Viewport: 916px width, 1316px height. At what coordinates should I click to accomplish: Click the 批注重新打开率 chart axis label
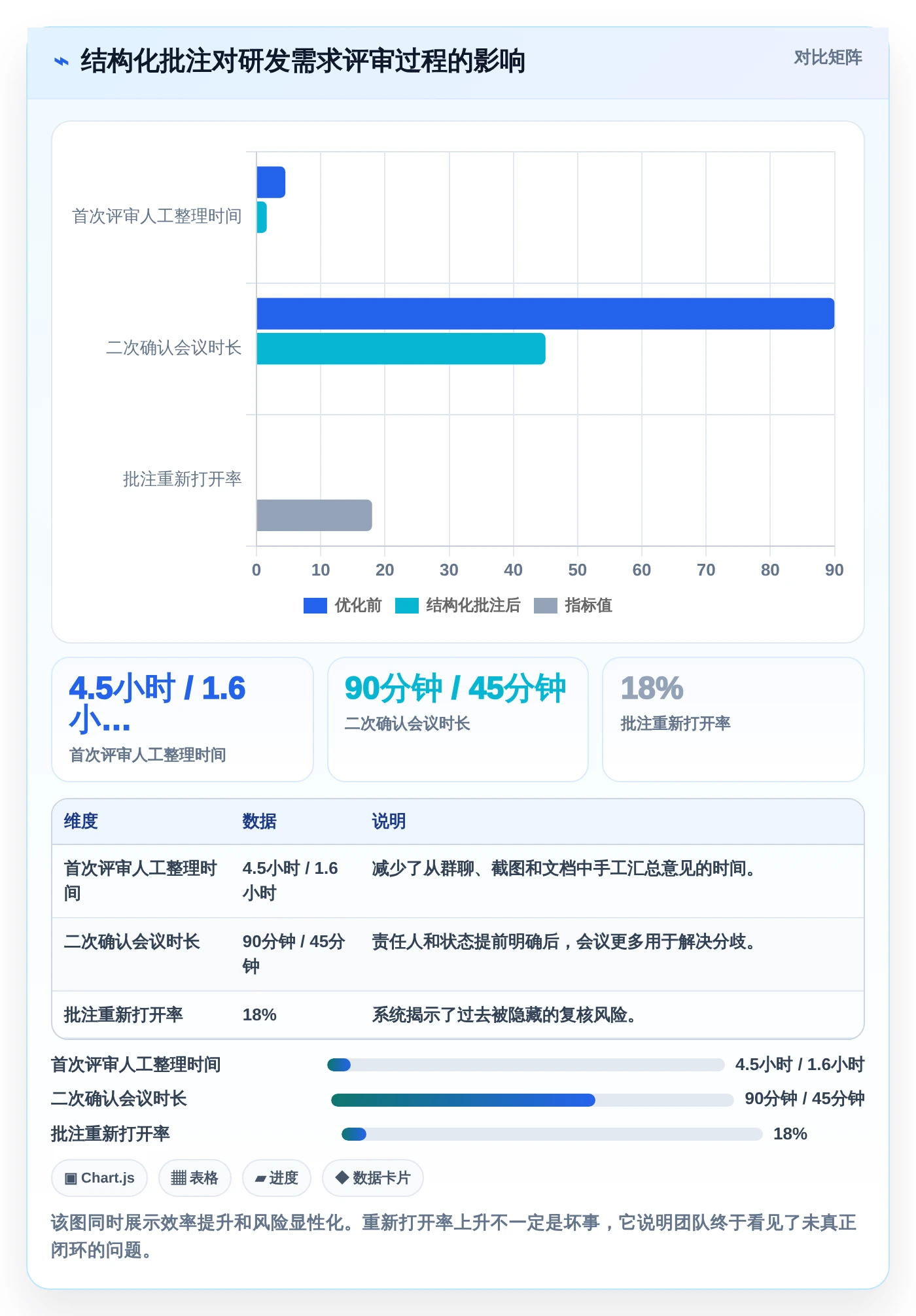183,479
